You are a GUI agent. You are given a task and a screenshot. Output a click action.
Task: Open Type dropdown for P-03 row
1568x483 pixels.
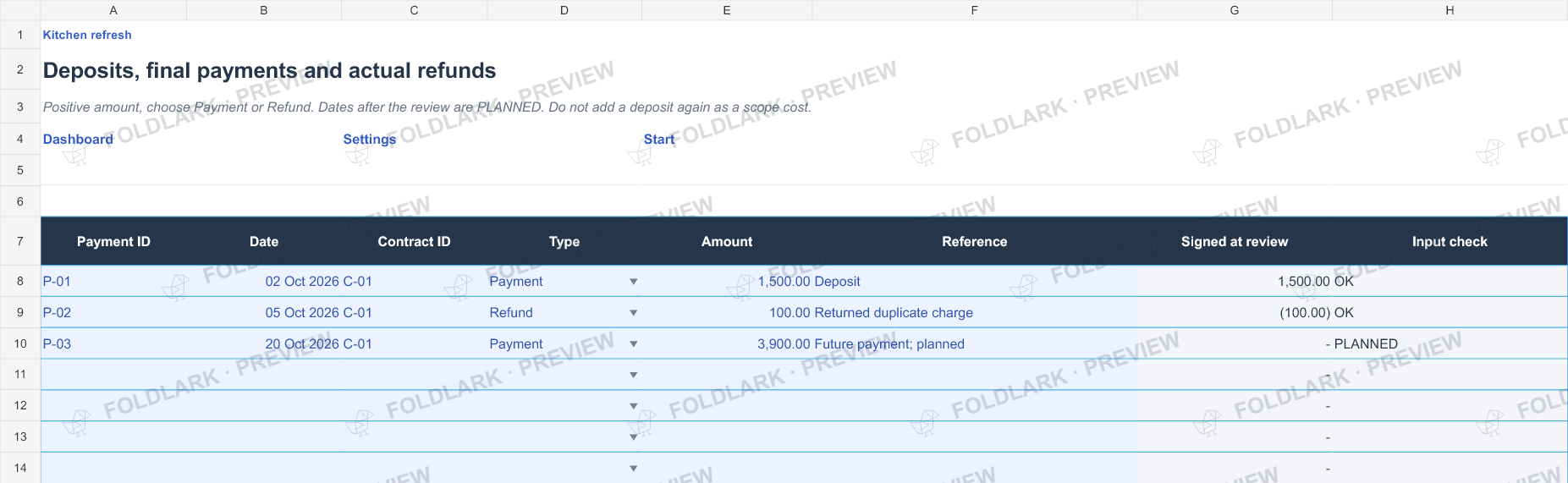[633, 344]
